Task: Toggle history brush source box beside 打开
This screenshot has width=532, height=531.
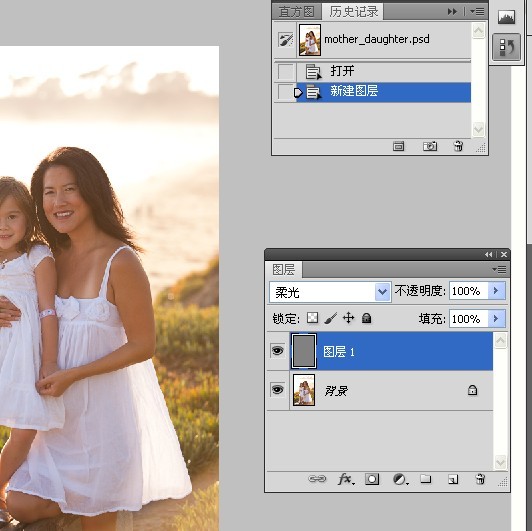Action: pyautogui.click(x=286, y=72)
